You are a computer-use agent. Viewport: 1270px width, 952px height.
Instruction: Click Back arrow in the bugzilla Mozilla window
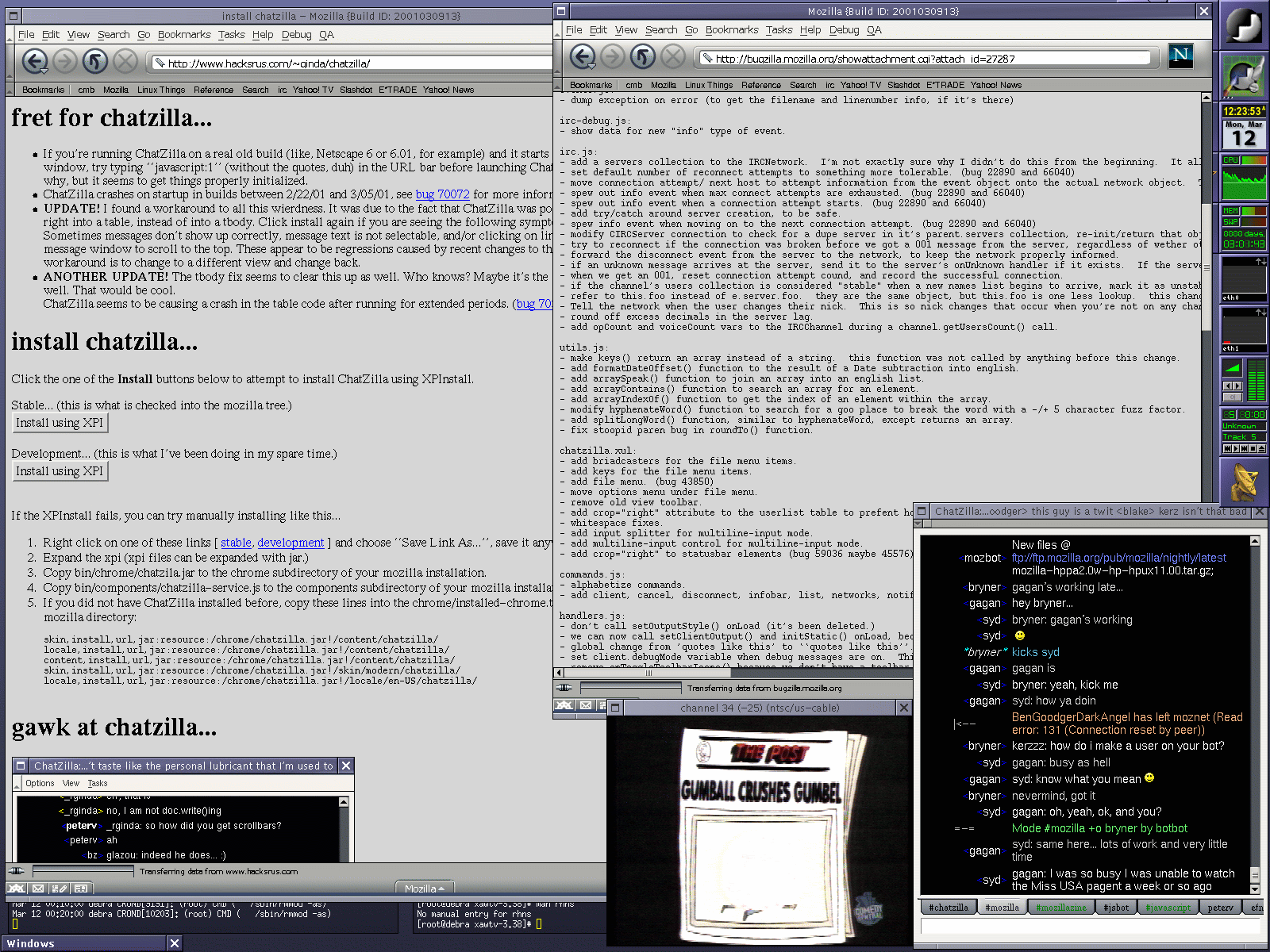coord(583,56)
